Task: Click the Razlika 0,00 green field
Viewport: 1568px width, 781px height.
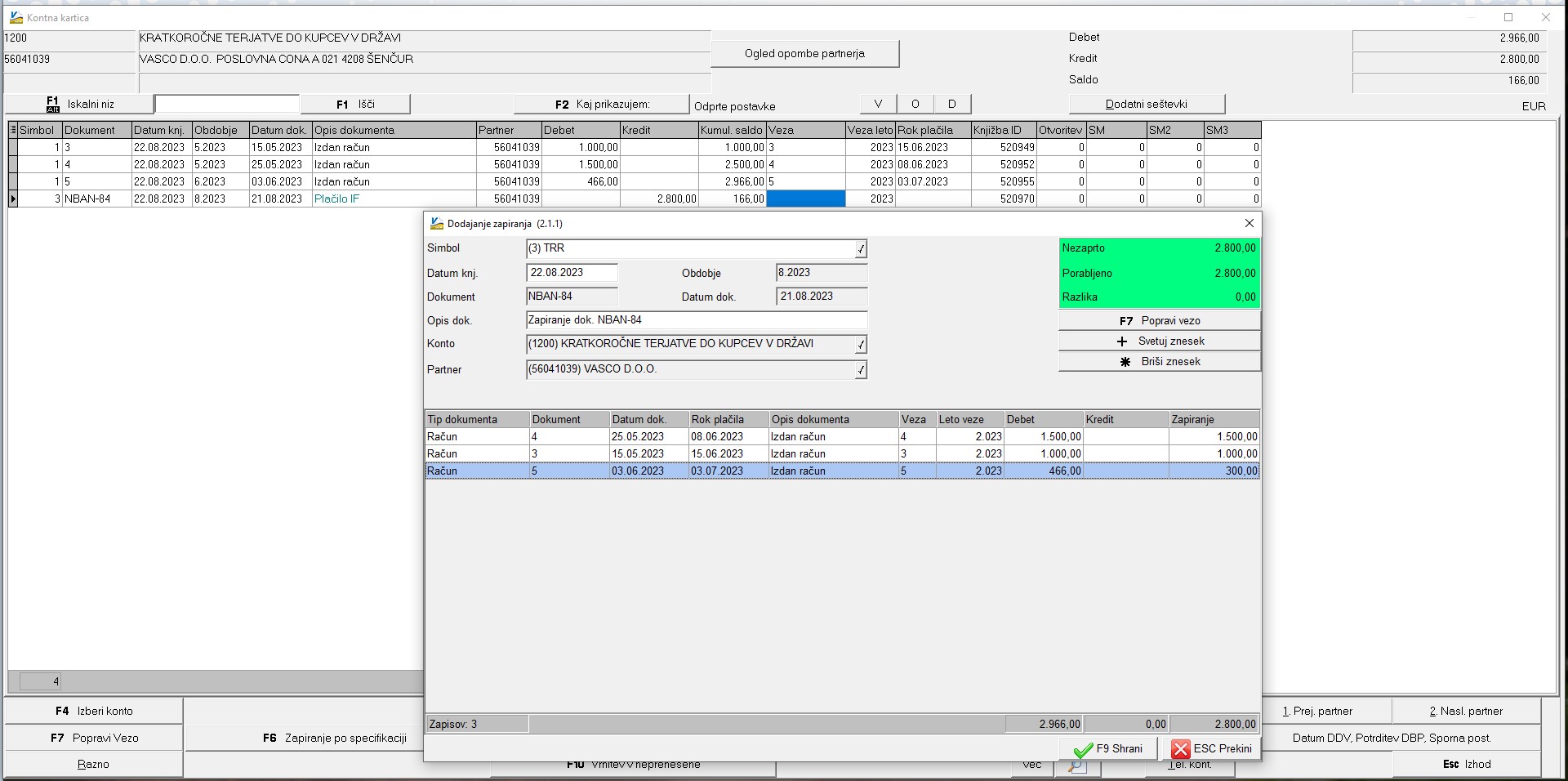Action: pyautogui.click(x=1159, y=297)
